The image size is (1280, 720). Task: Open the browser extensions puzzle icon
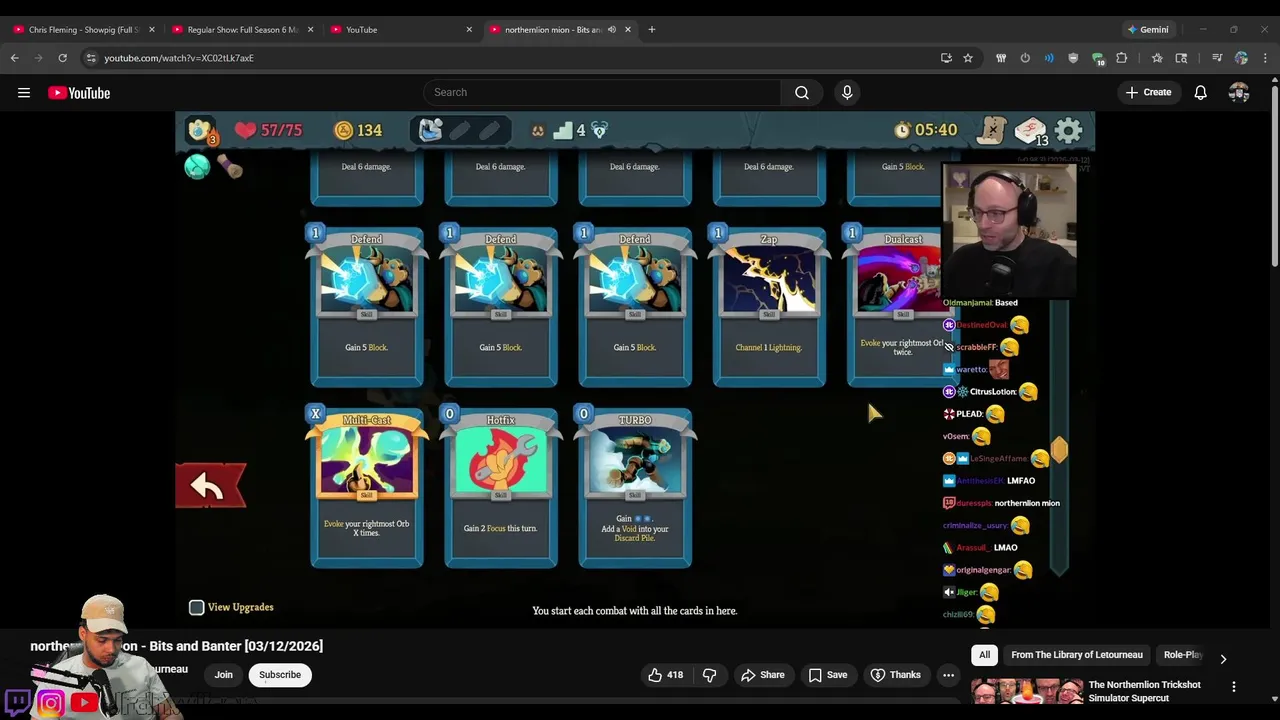click(1122, 58)
